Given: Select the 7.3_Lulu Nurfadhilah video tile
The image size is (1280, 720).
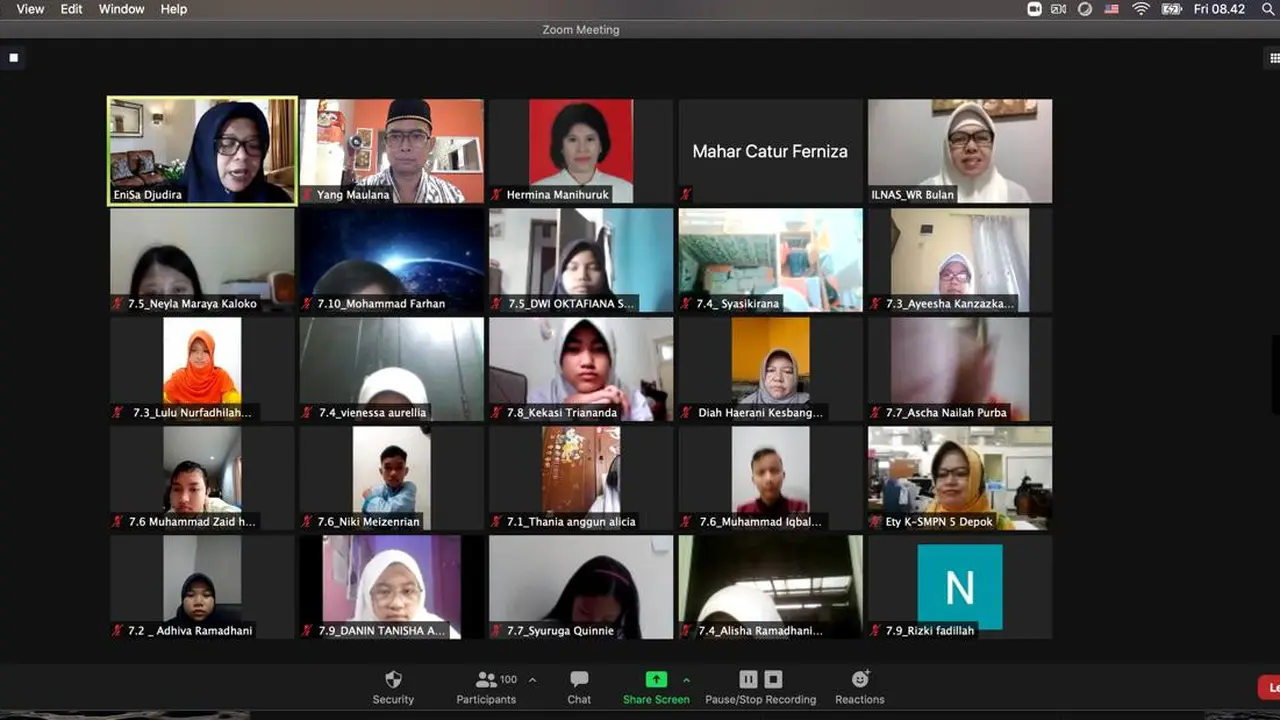Looking at the screenshot, I should point(202,369).
